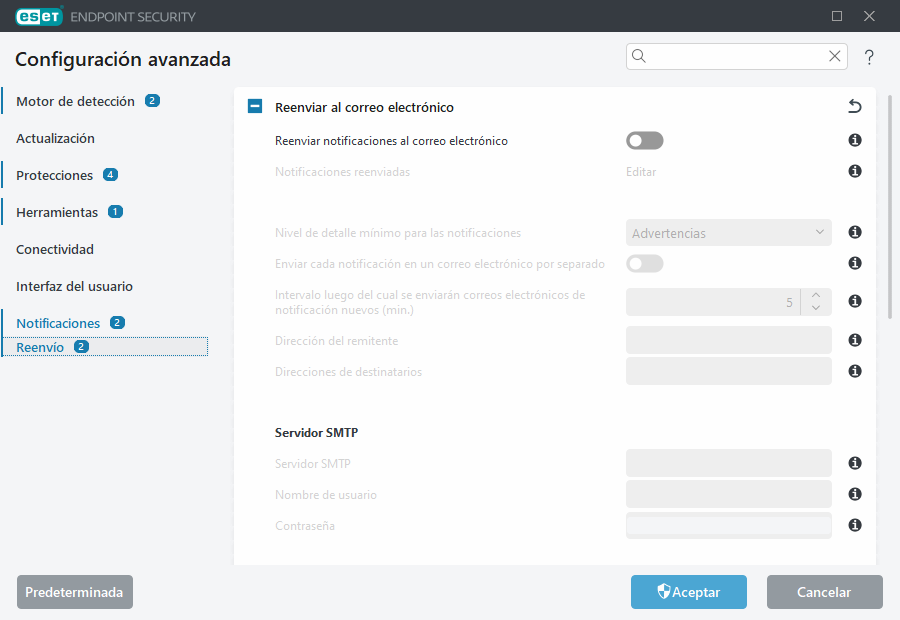The image size is (900, 620).
Task: Click the info icon beside Contraseña
Action: click(854, 525)
